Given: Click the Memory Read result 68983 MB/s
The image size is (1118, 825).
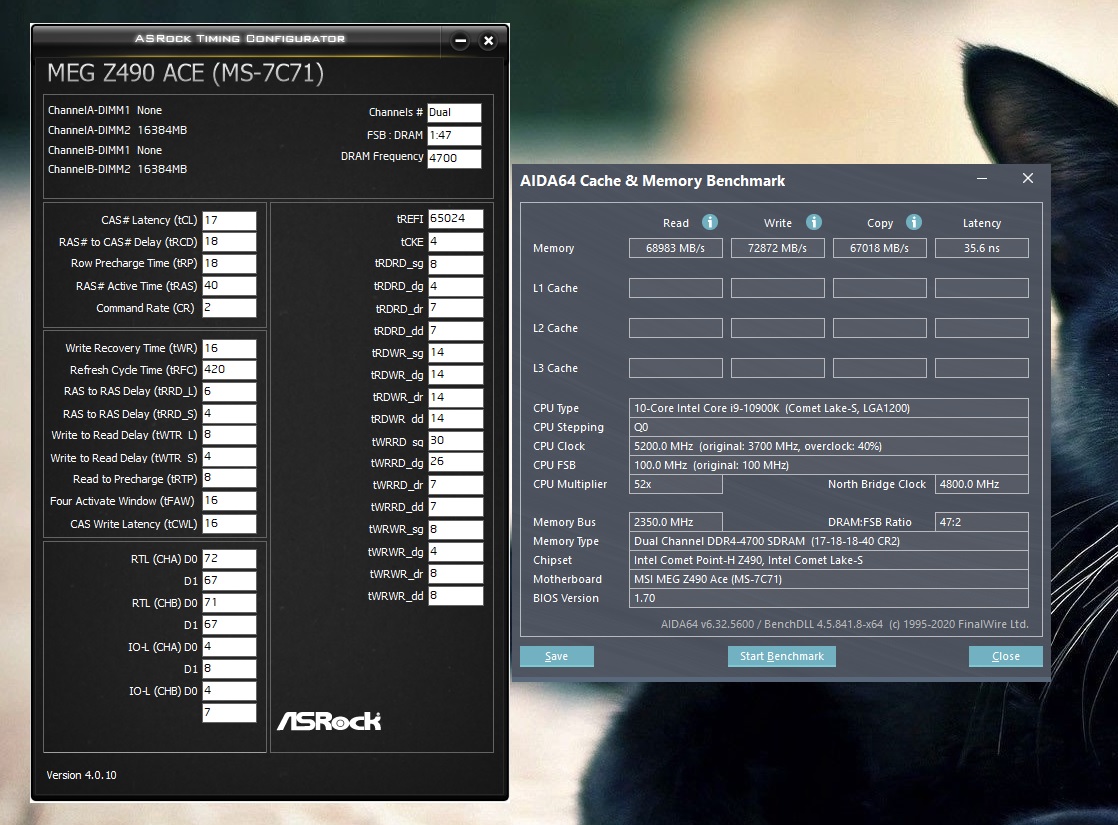Looking at the screenshot, I should pos(675,248).
